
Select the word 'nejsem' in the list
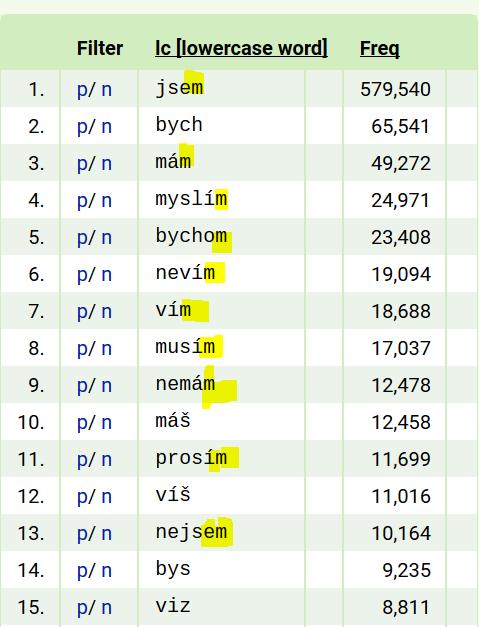pos(191,532)
